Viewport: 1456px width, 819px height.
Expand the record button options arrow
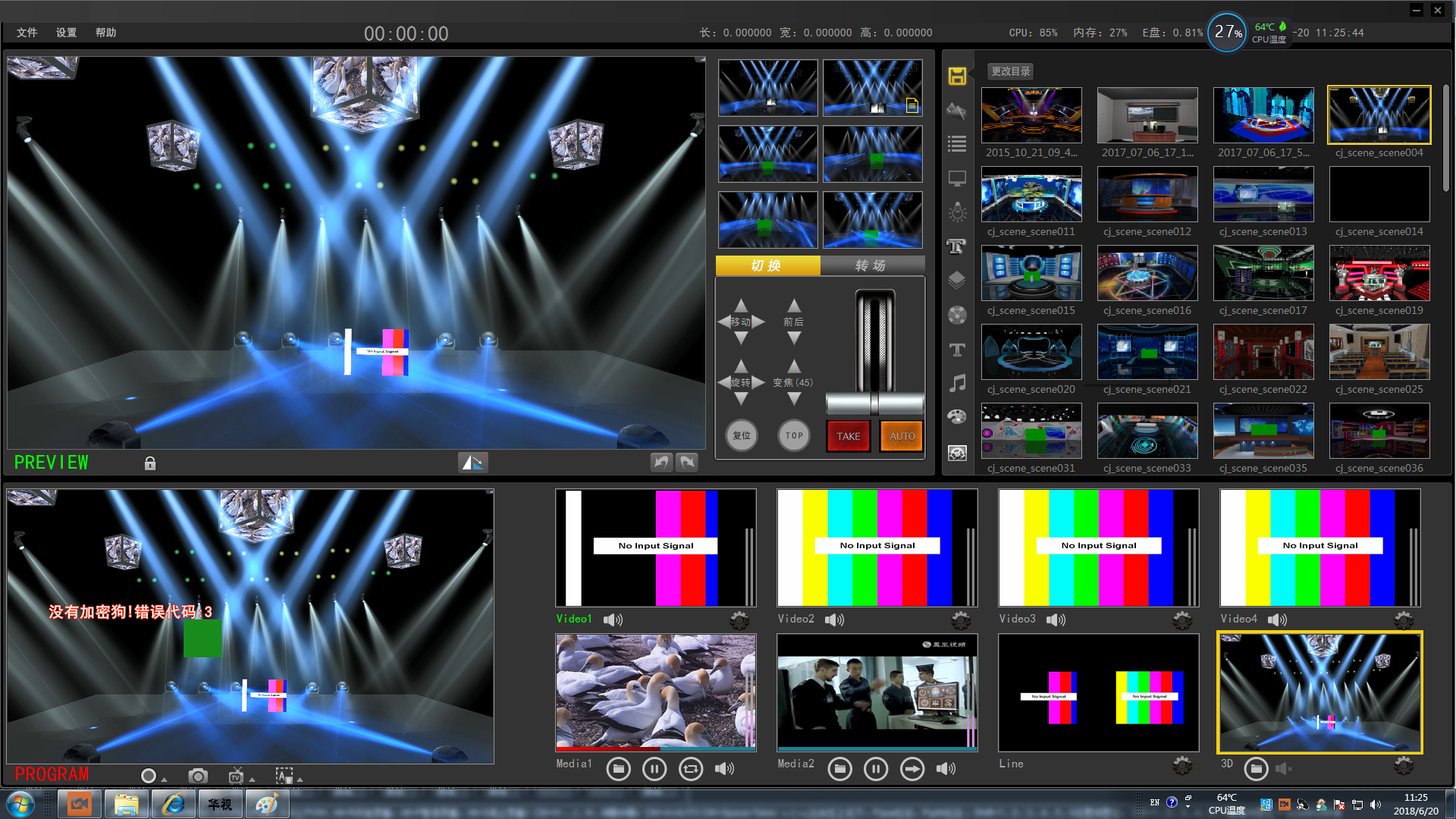[x=164, y=780]
